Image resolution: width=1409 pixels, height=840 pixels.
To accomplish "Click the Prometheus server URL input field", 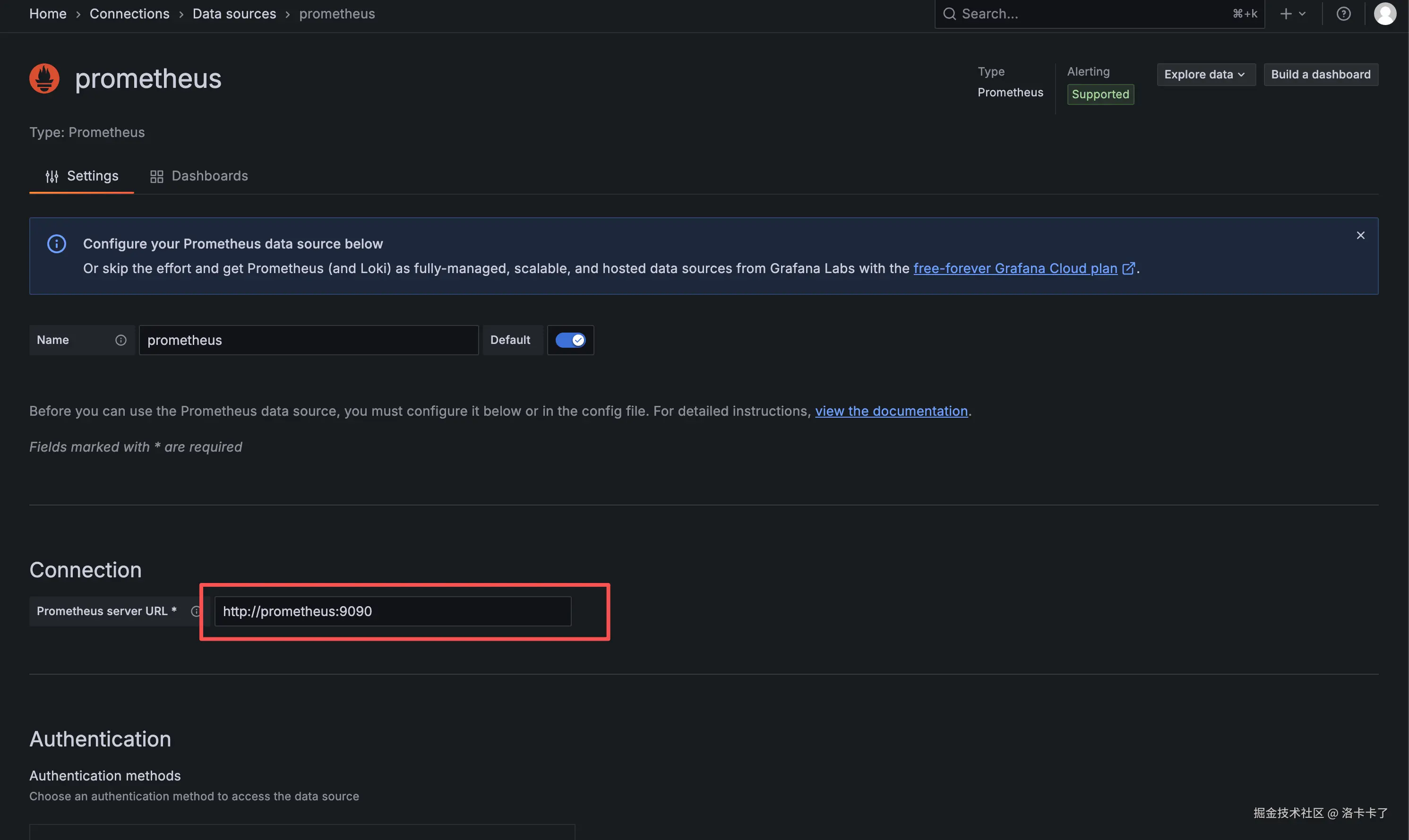I will [392, 611].
